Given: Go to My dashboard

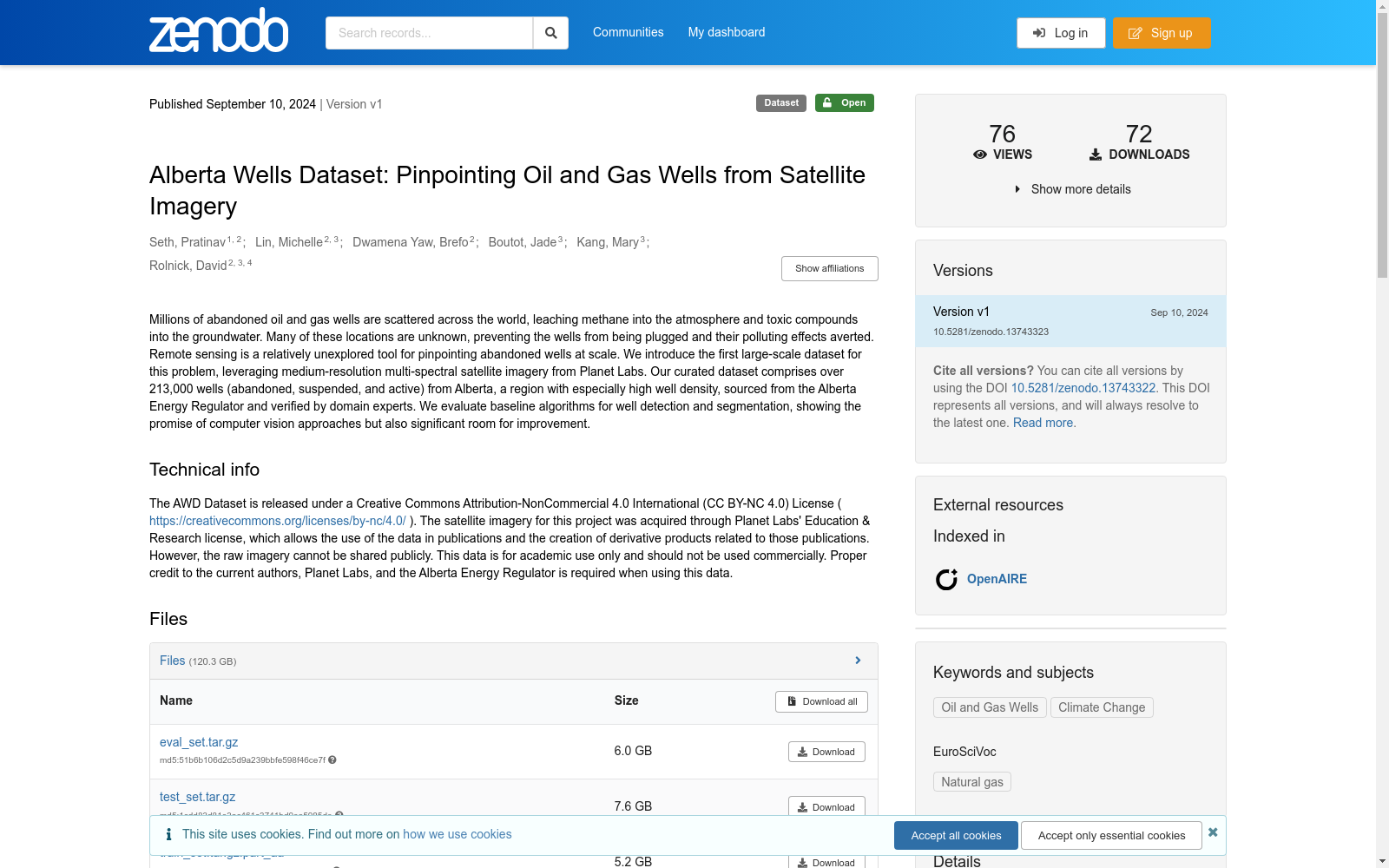Looking at the screenshot, I should click(x=727, y=32).
